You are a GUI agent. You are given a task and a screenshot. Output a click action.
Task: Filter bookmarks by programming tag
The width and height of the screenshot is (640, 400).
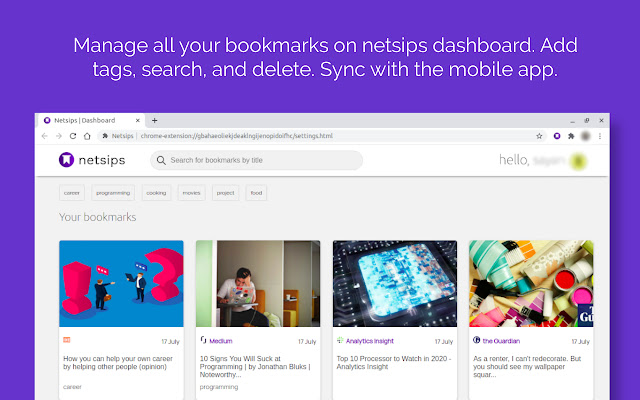coord(113,193)
